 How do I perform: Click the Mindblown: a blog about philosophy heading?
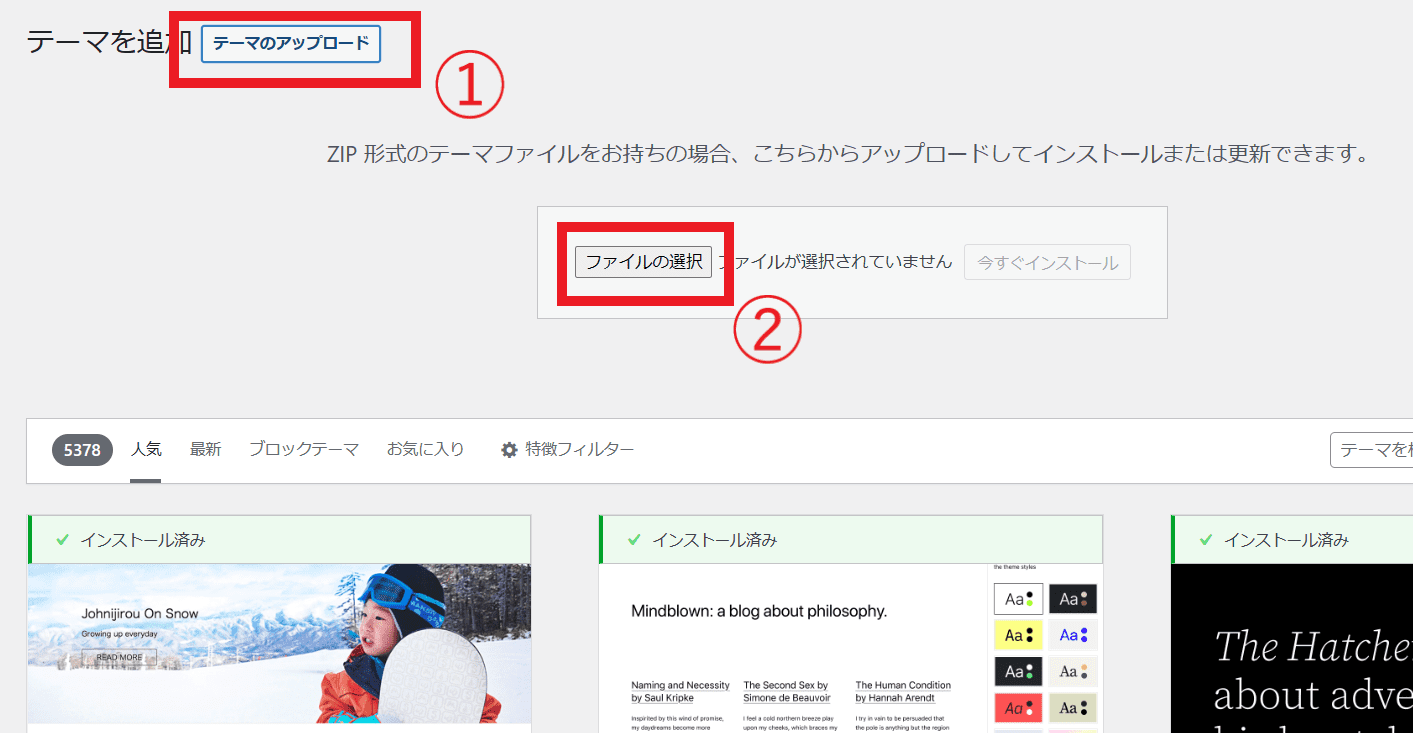point(759,610)
